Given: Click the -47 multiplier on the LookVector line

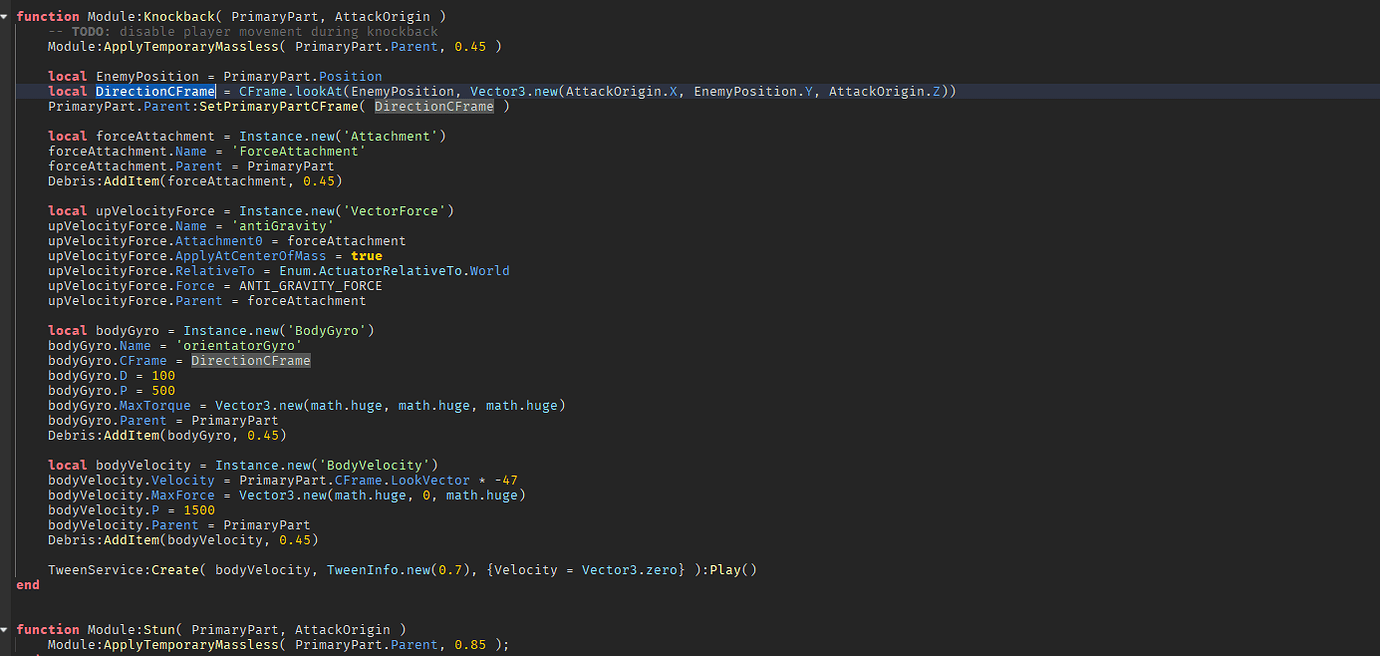Looking at the screenshot, I should [x=506, y=479].
